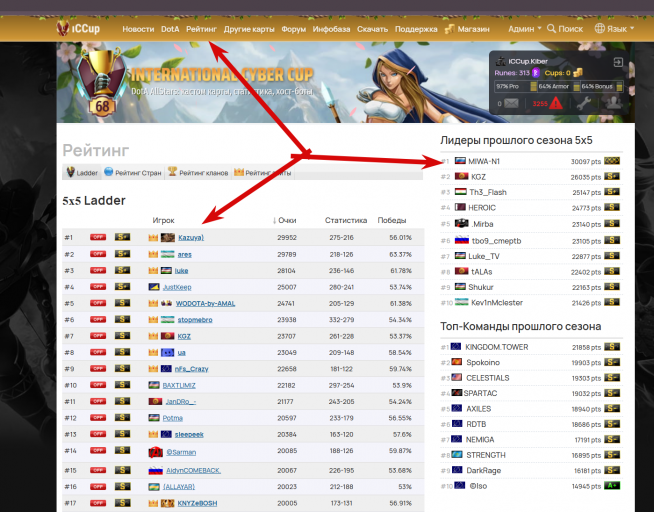Select the Рейтинг Стран tab

tap(133, 172)
